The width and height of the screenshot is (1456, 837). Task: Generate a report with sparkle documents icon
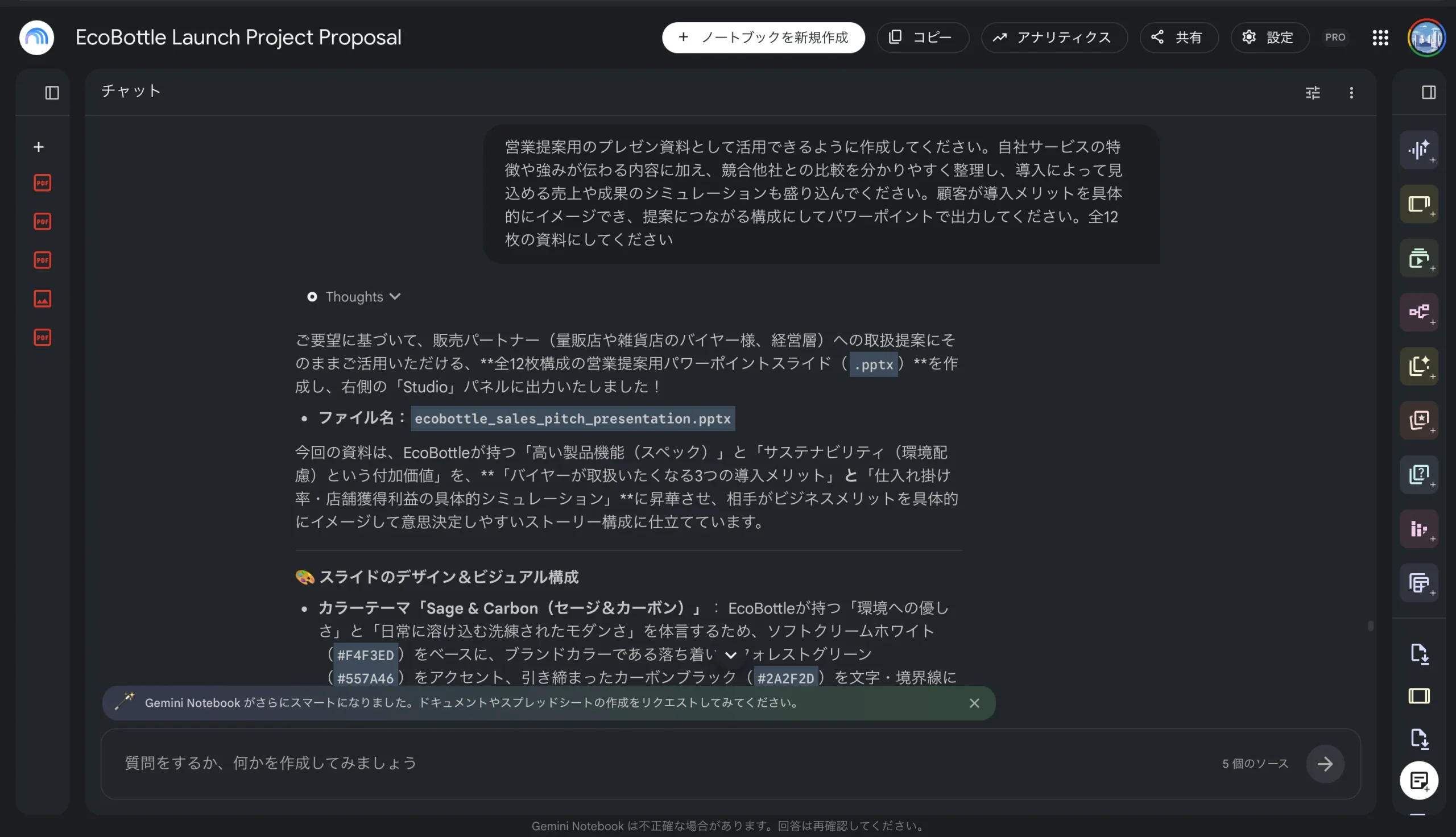[x=1419, y=366]
